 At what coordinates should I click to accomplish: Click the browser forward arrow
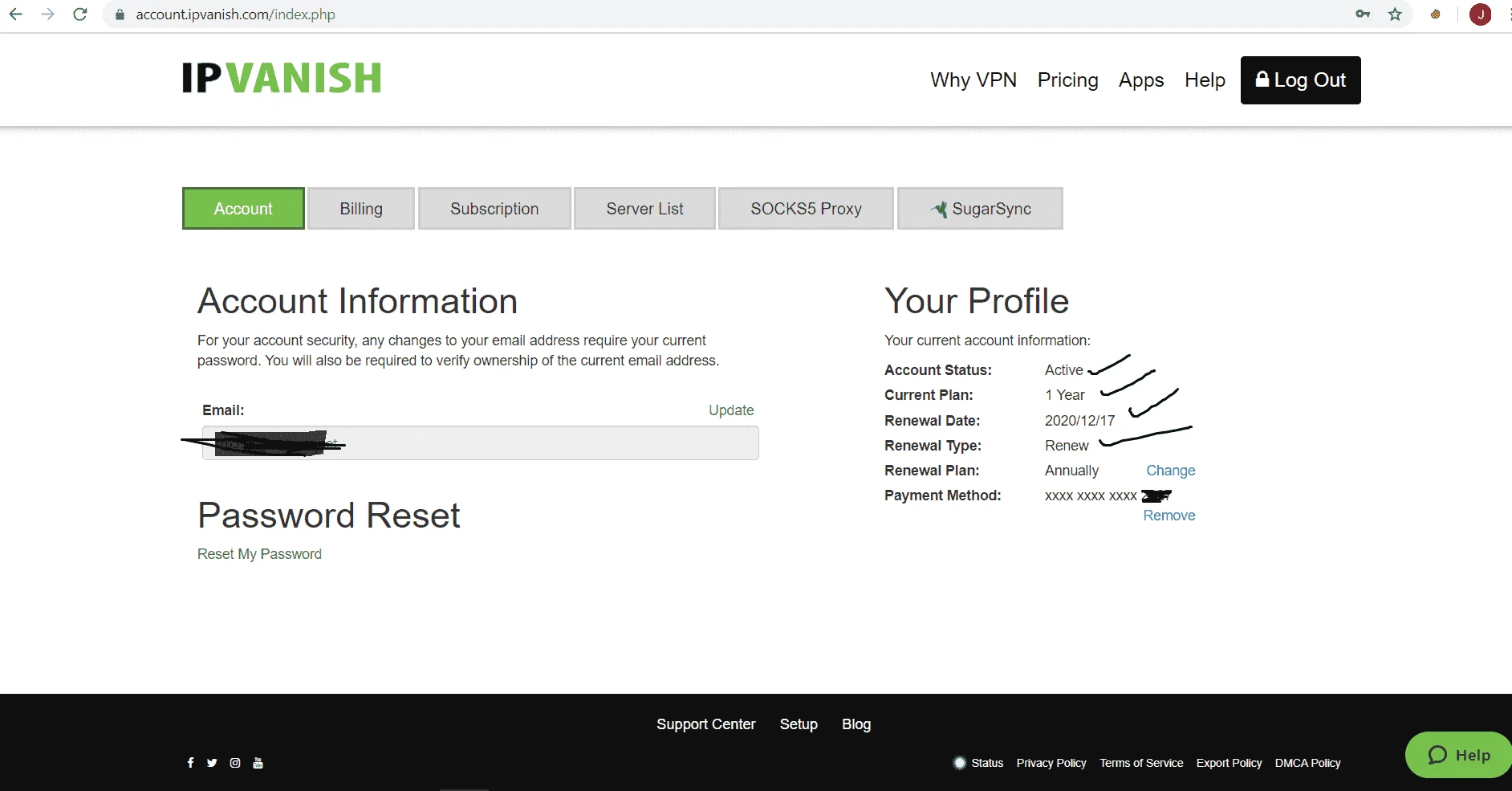[x=47, y=14]
